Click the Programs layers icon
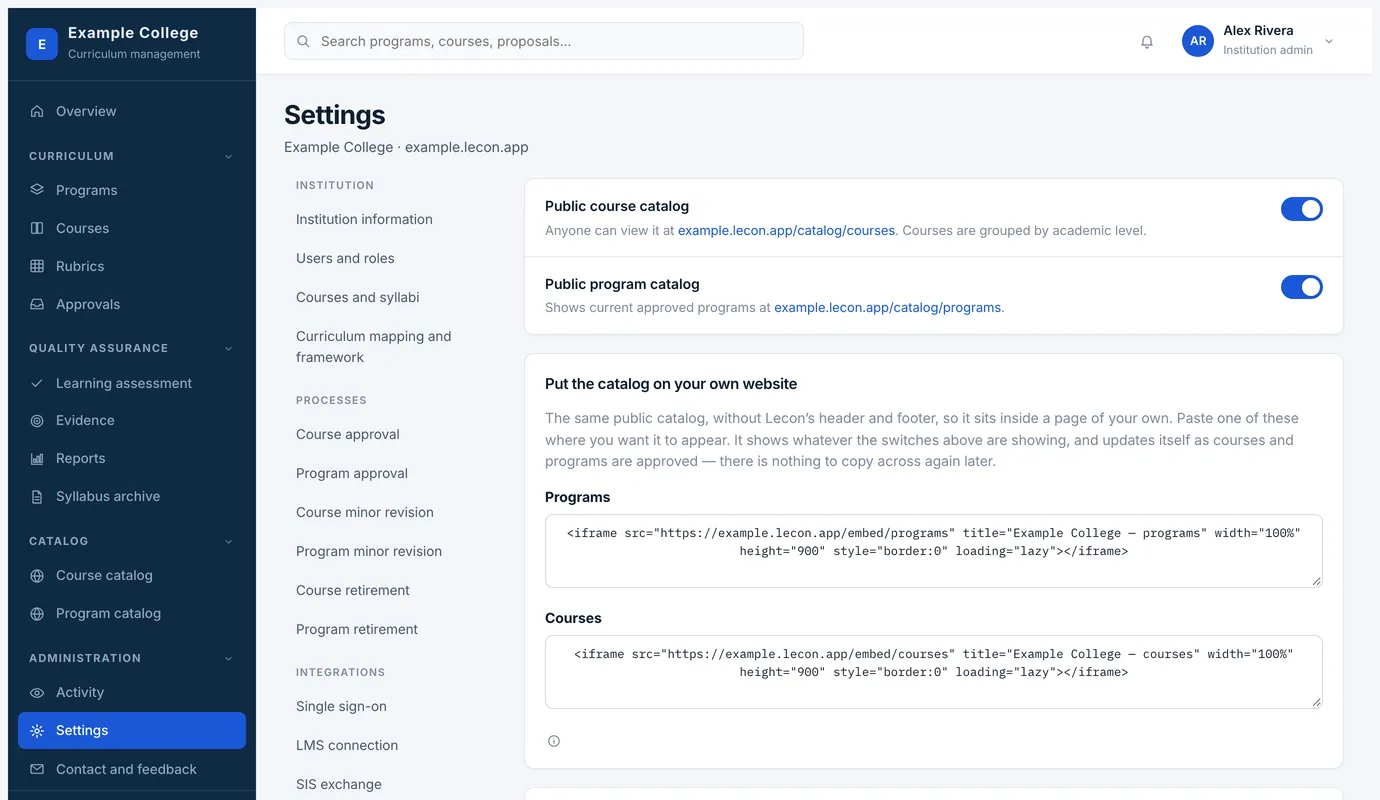This screenshot has height=800, width=1380. point(37,190)
